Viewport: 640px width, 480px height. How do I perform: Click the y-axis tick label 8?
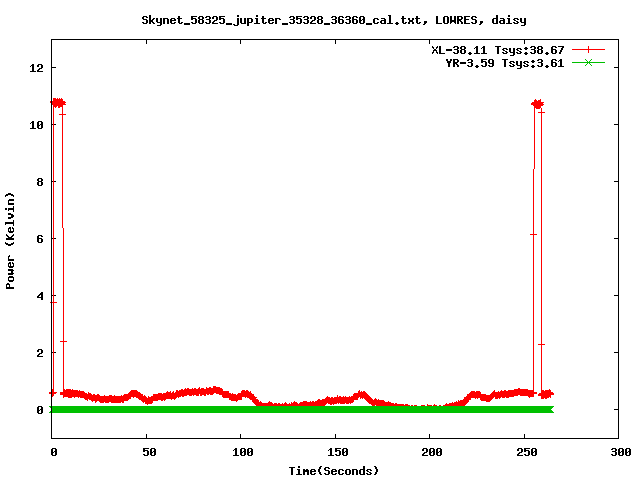pos(40,182)
